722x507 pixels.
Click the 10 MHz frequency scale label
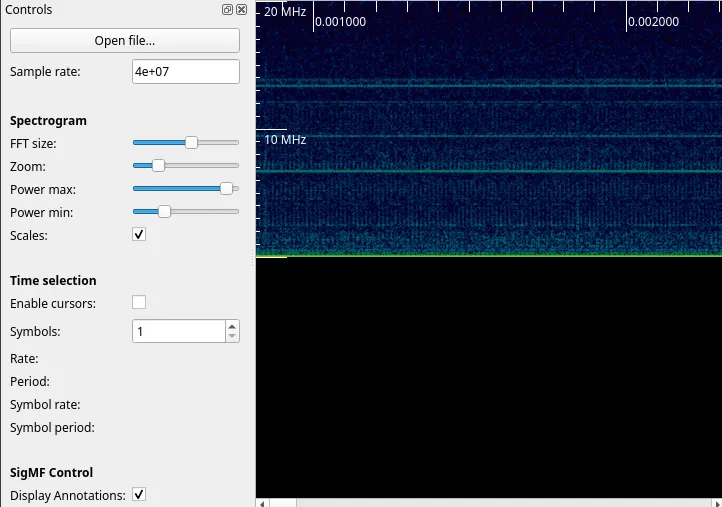(x=285, y=140)
